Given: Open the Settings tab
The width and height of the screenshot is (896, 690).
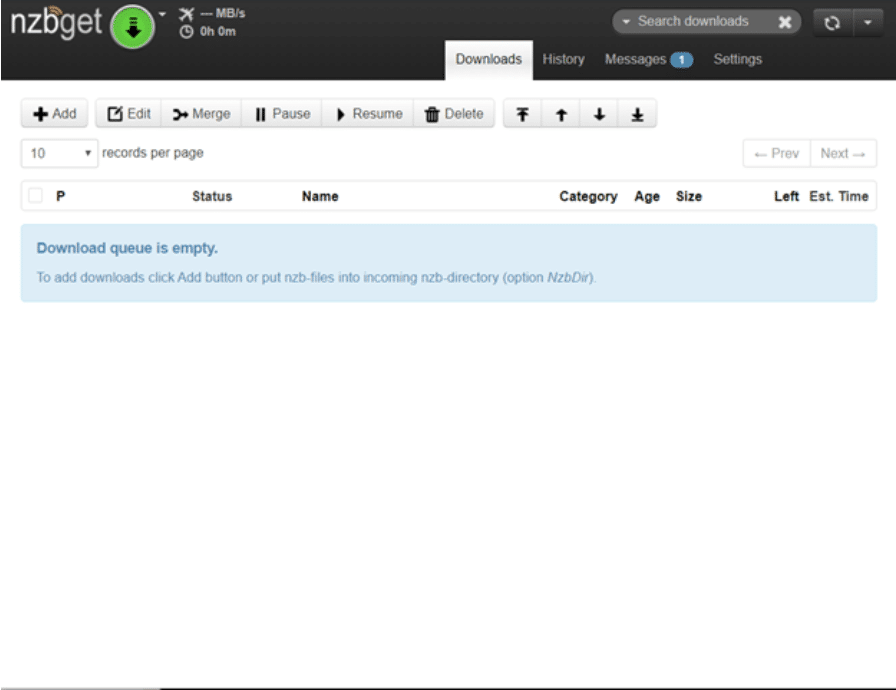Looking at the screenshot, I should [737, 59].
